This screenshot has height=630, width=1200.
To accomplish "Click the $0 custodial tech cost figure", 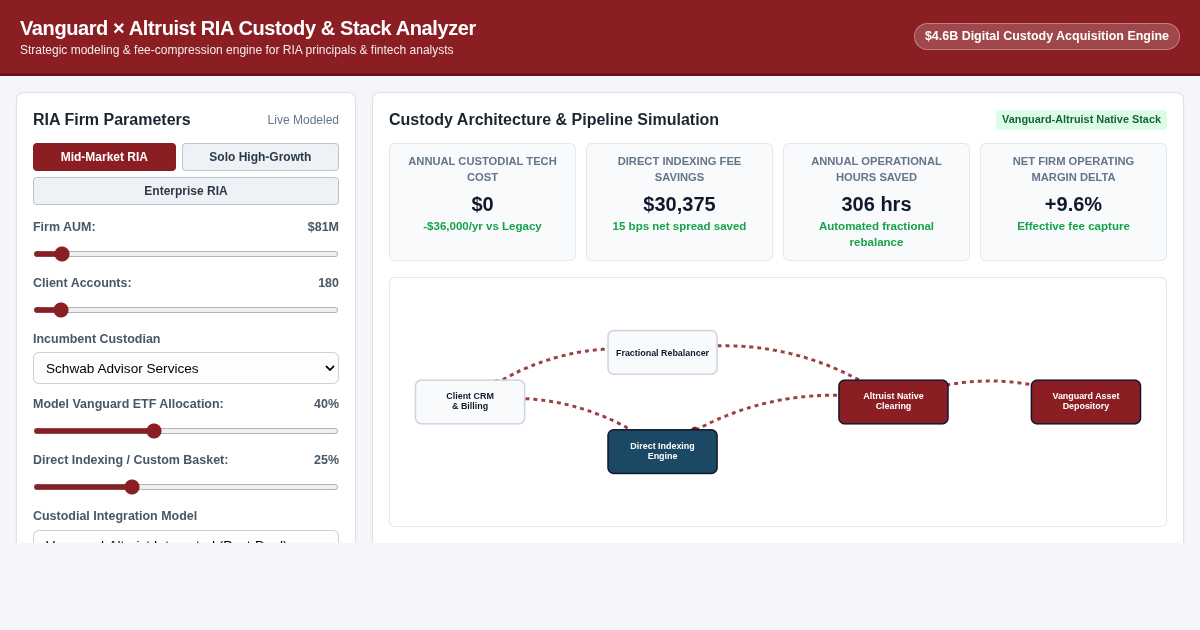I will click(x=482, y=204).
